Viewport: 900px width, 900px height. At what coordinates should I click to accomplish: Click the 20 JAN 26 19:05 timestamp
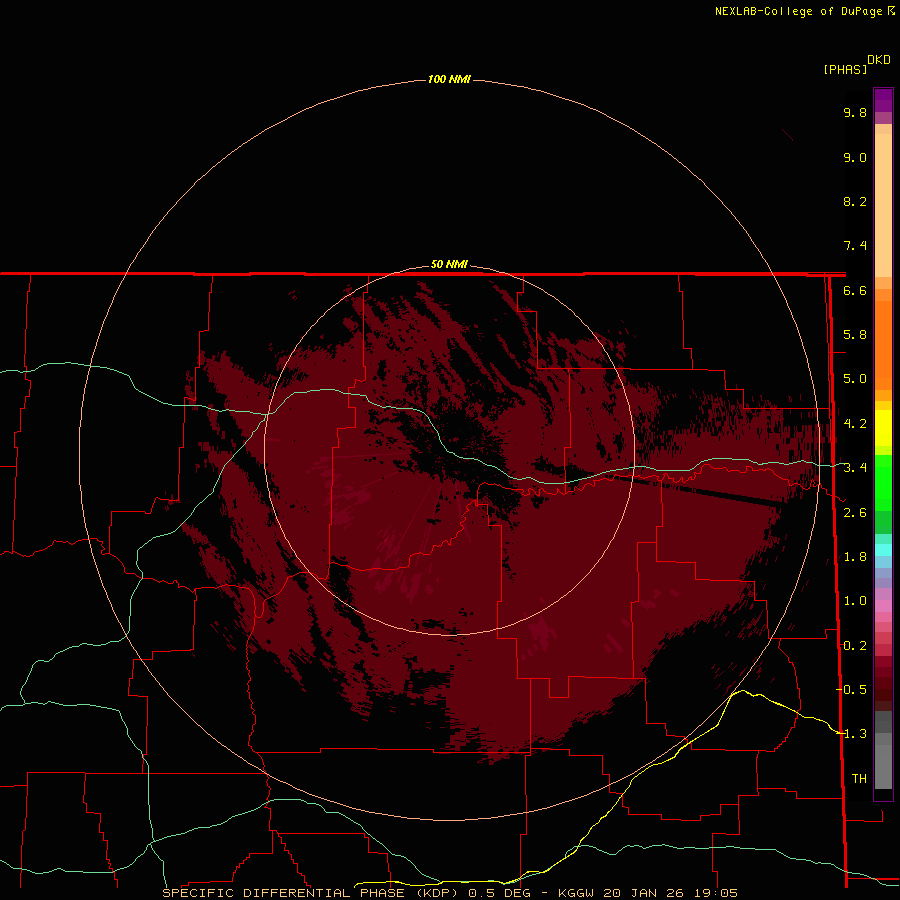coord(670,893)
